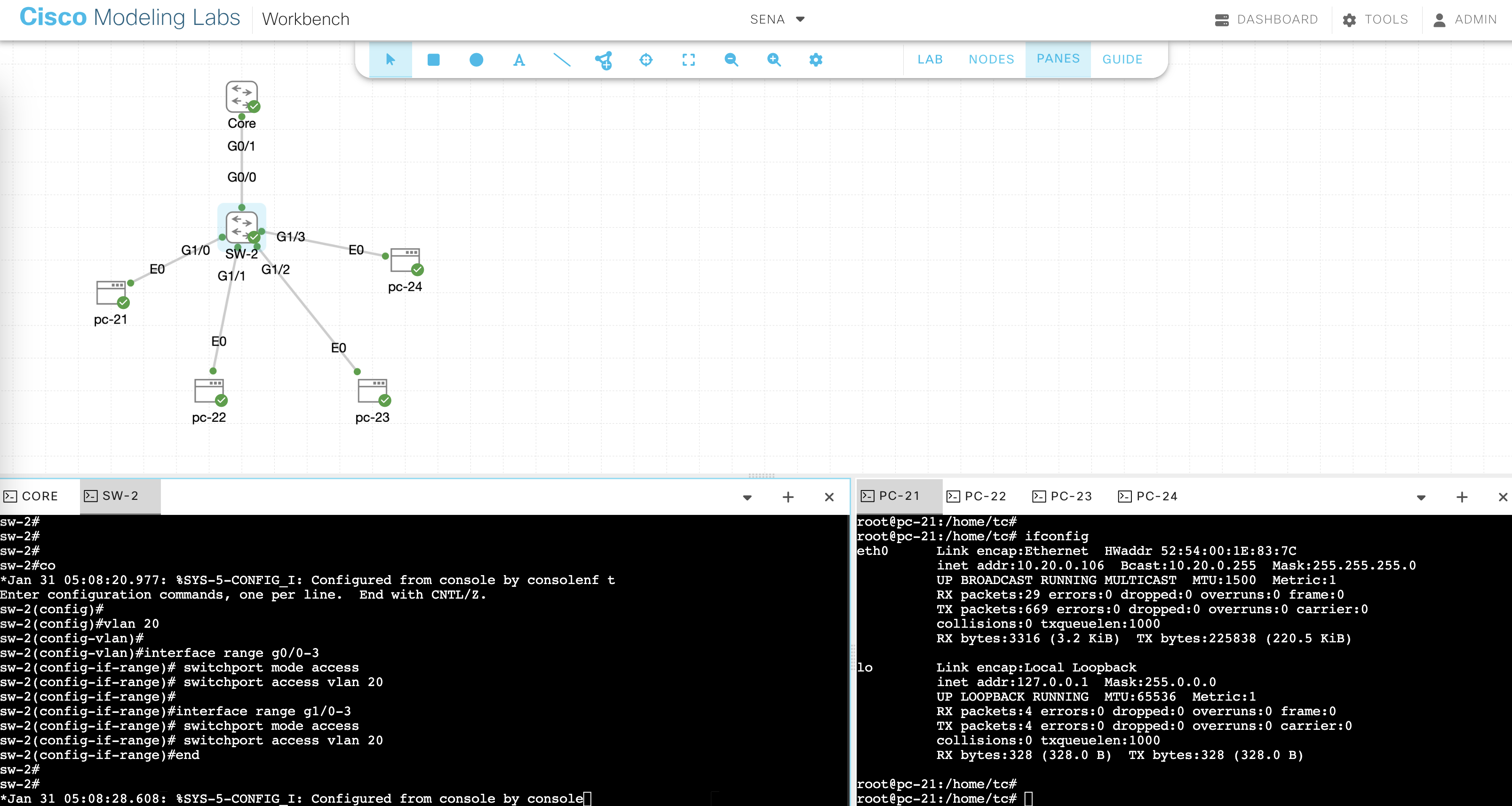Center the topology with crosshair icon
Viewport: 1512px width, 806px height.
point(645,59)
